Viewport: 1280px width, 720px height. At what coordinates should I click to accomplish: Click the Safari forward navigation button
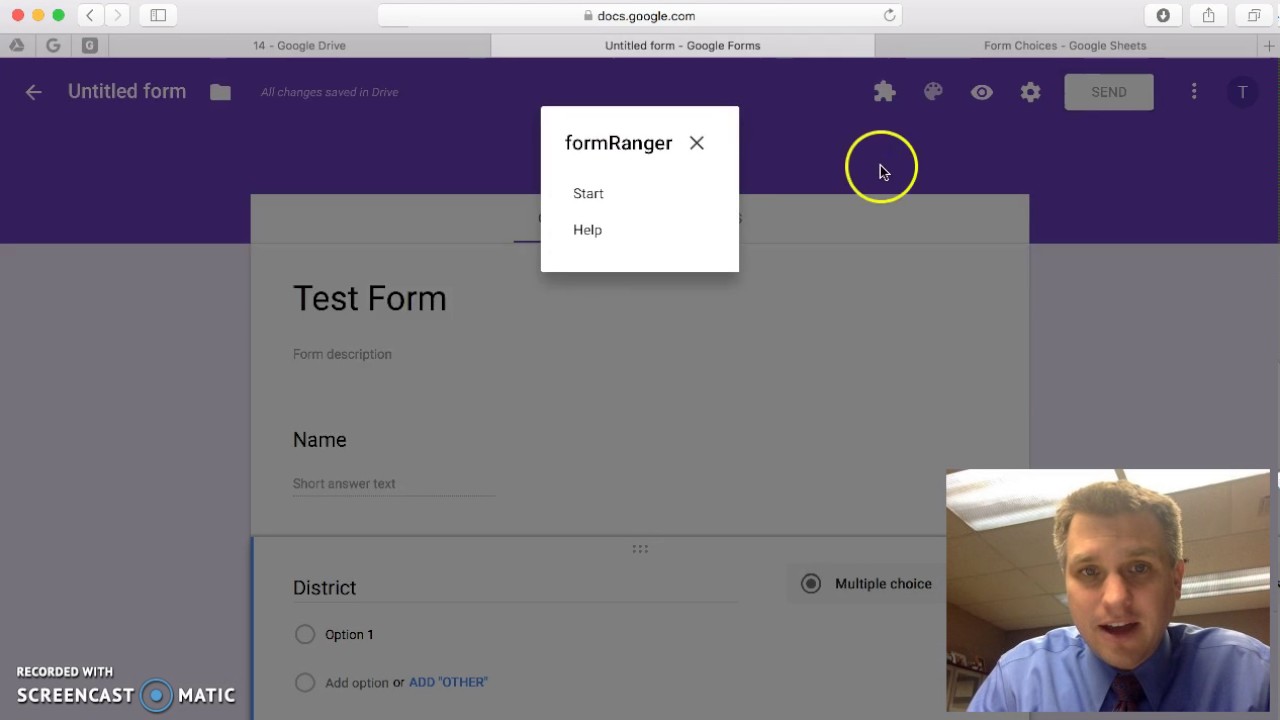(x=118, y=15)
